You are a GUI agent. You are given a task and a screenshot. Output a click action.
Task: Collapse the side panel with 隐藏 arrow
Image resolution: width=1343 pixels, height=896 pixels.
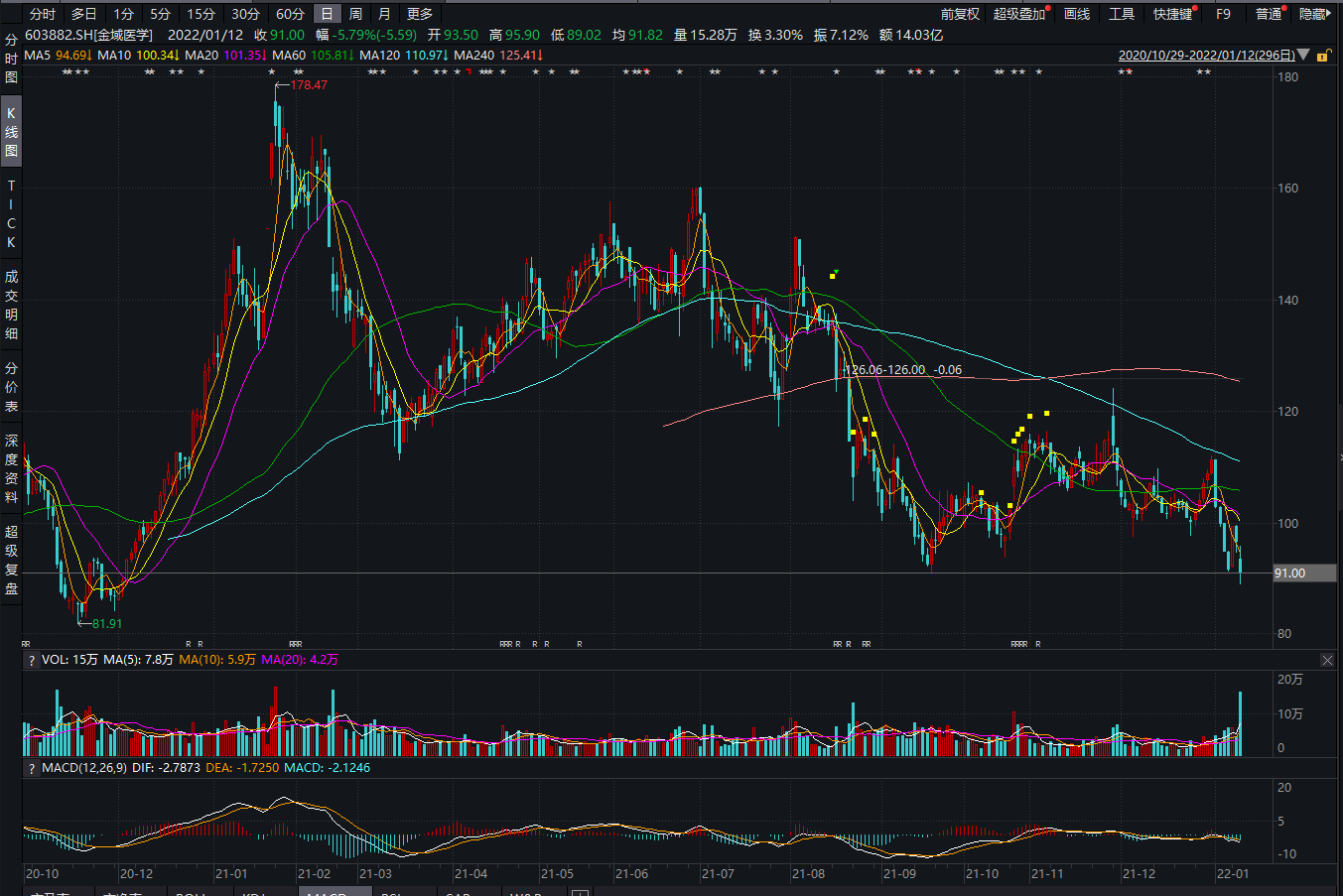[x=1314, y=14]
